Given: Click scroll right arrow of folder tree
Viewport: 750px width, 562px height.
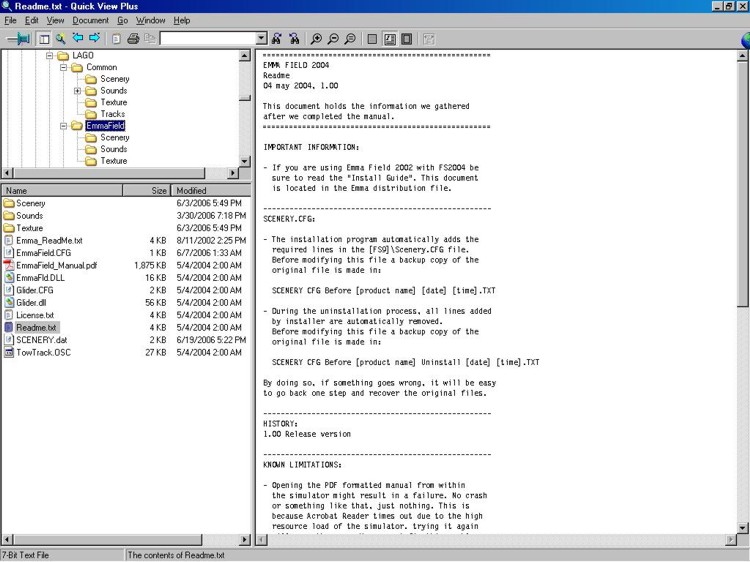Looking at the screenshot, I should (233, 173).
